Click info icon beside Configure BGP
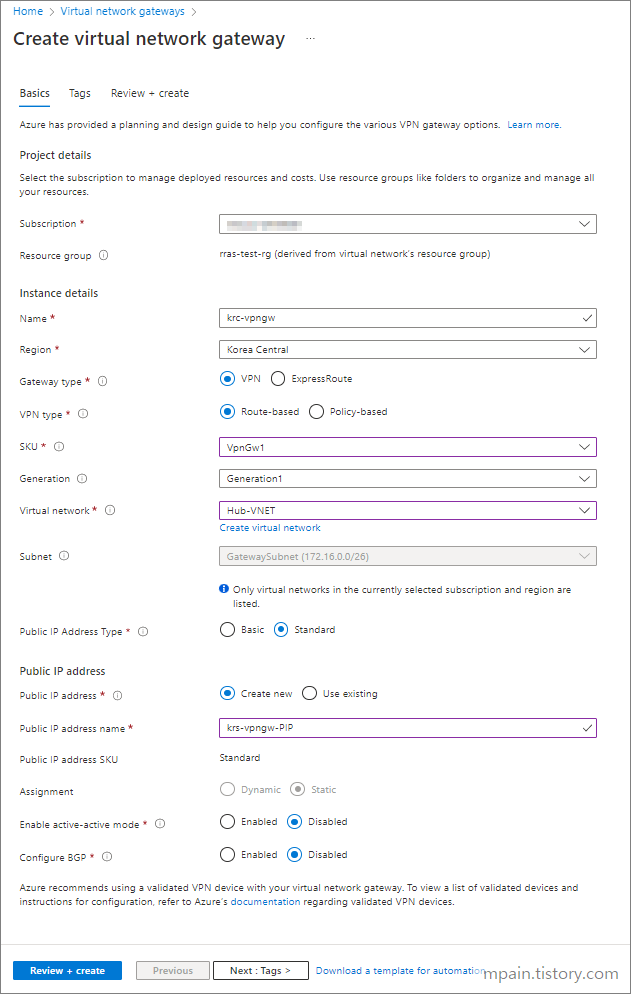 [x=107, y=856]
